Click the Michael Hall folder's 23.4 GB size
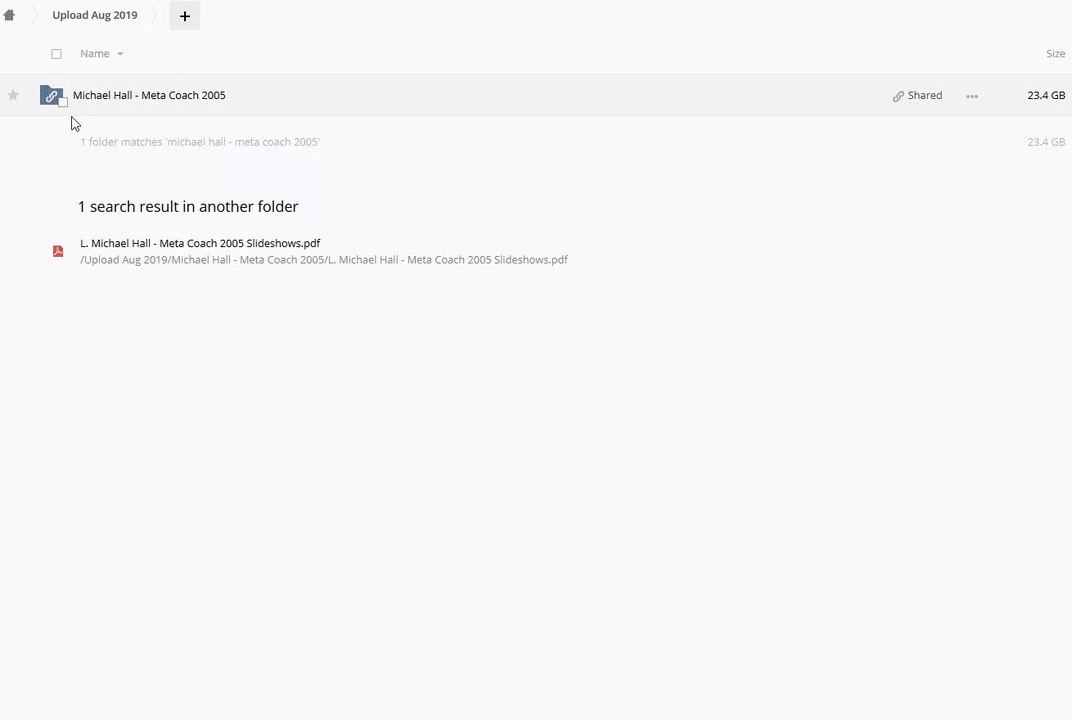The image size is (1072, 720). pyautogui.click(x=1045, y=95)
